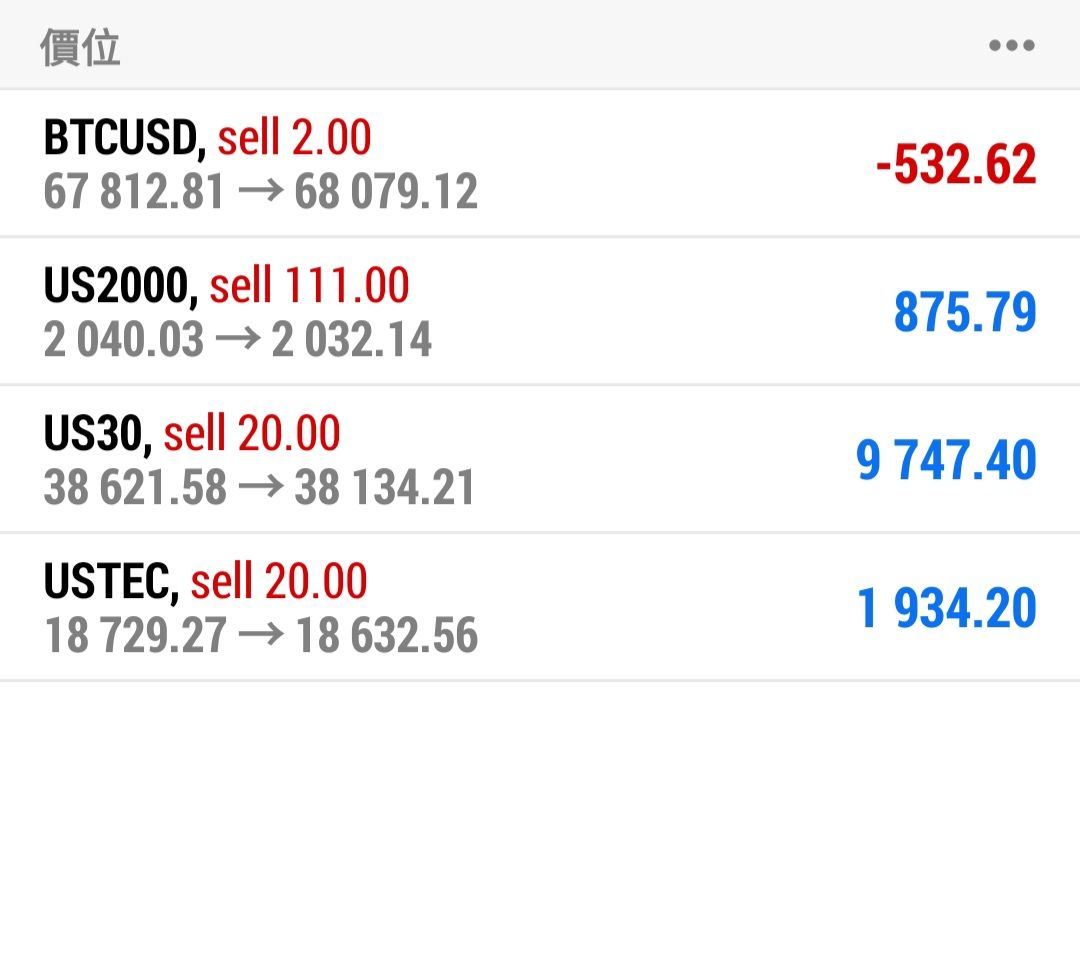
Task: Tap US30 open price 38 621.58
Action: click(135, 488)
